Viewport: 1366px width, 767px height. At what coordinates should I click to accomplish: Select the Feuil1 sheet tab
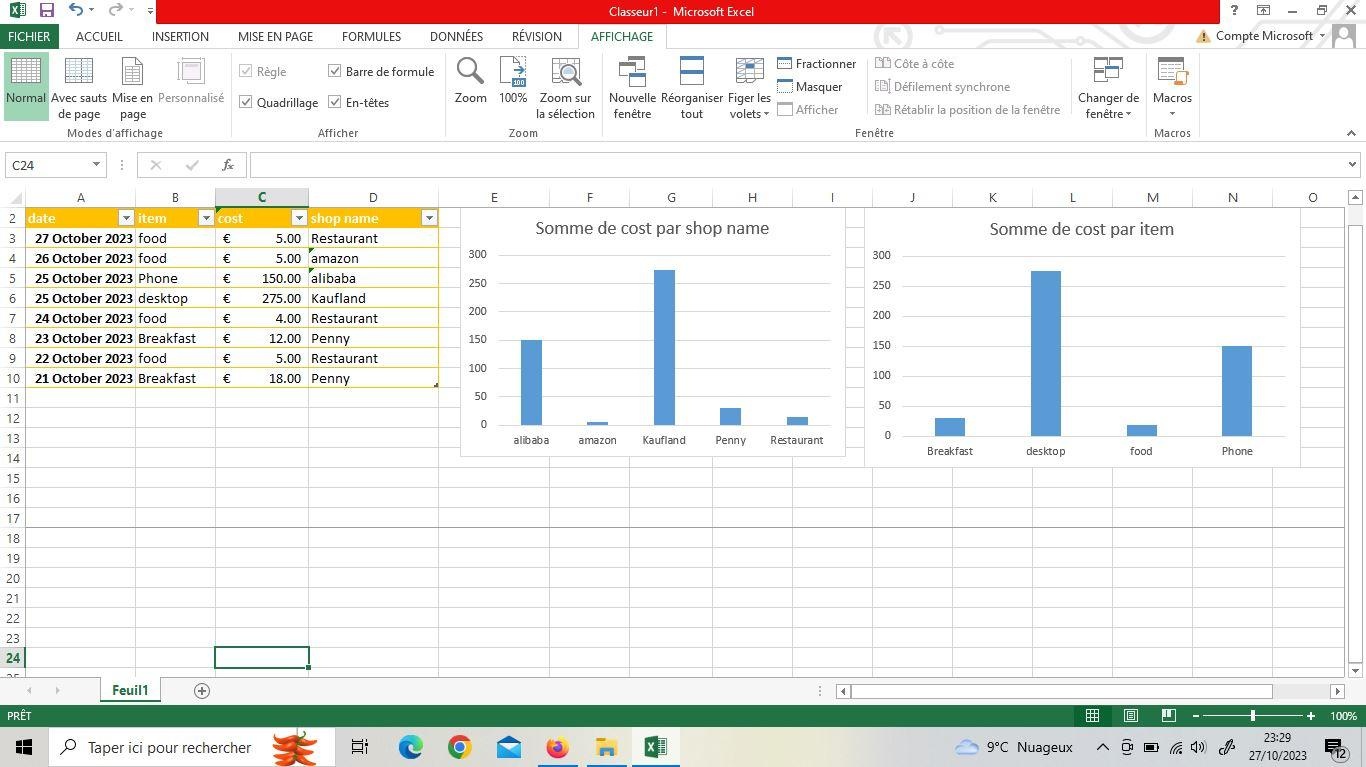[x=130, y=691]
